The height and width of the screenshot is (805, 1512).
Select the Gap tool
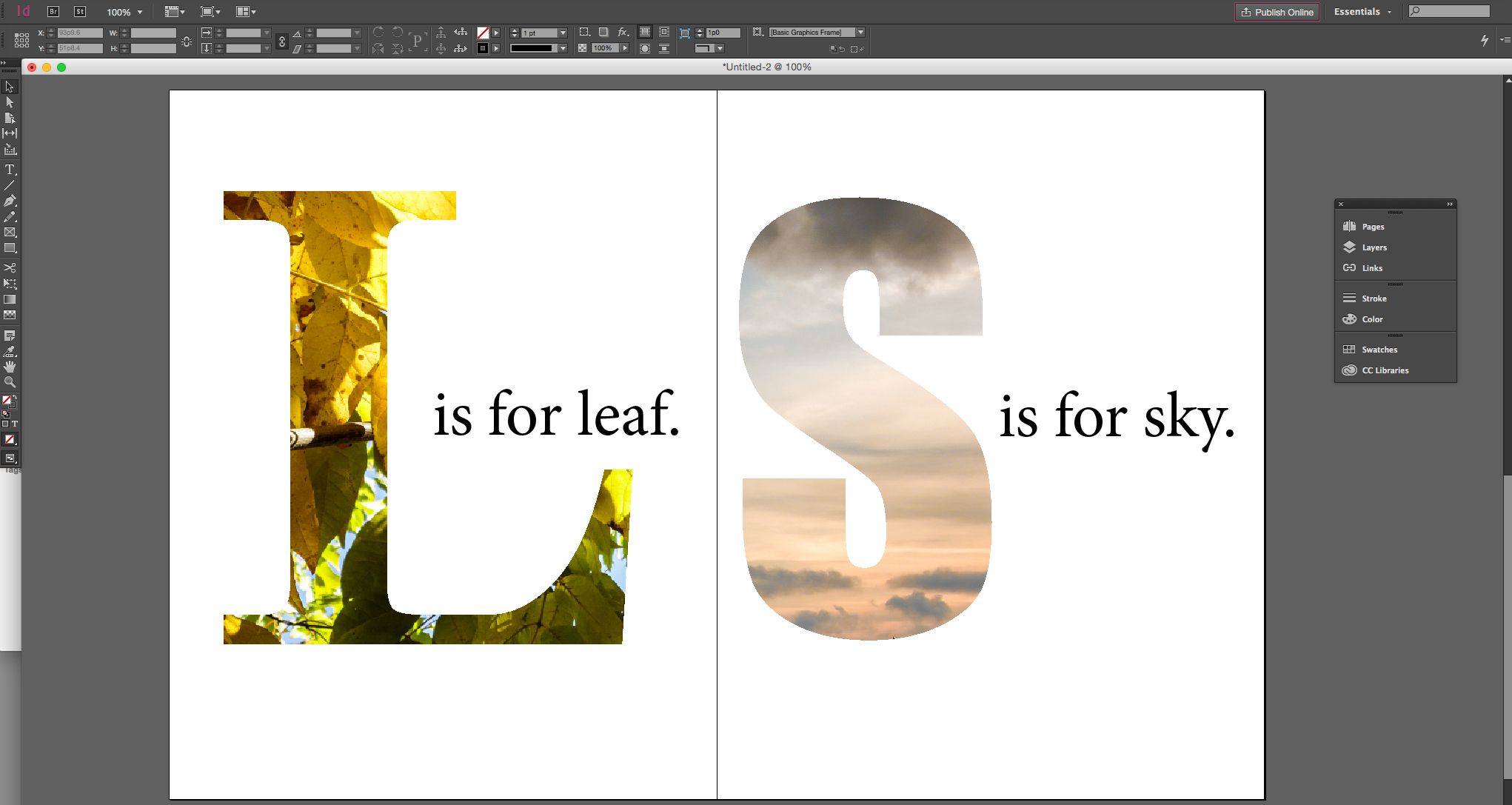pyautogui.click(x=10, y=133)
